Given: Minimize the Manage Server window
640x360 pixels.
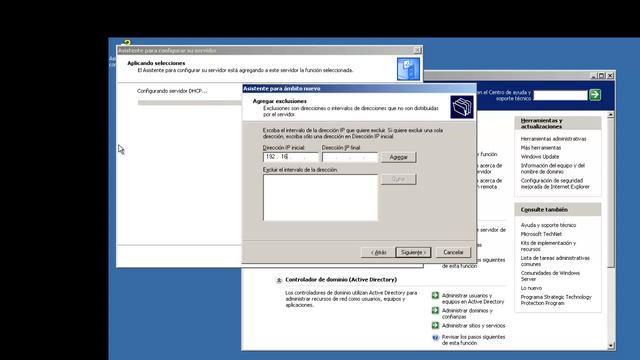Looking at the screenshot, I should point(594,76).
